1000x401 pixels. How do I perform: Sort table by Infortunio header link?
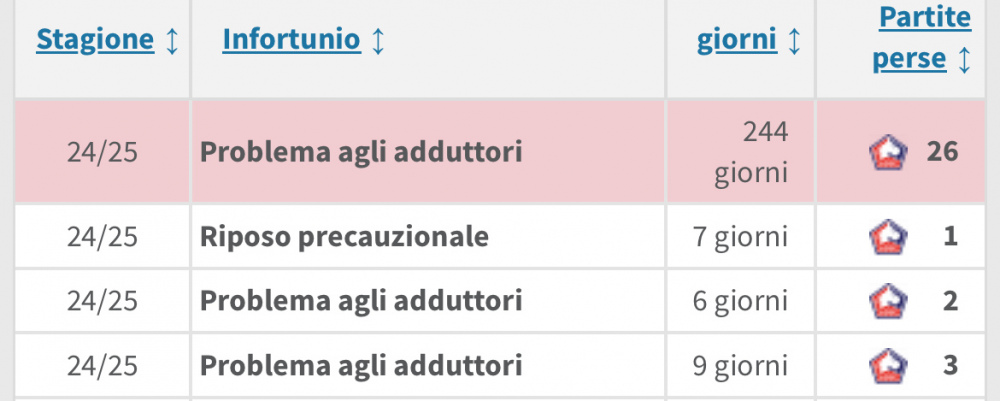[291, 40]
